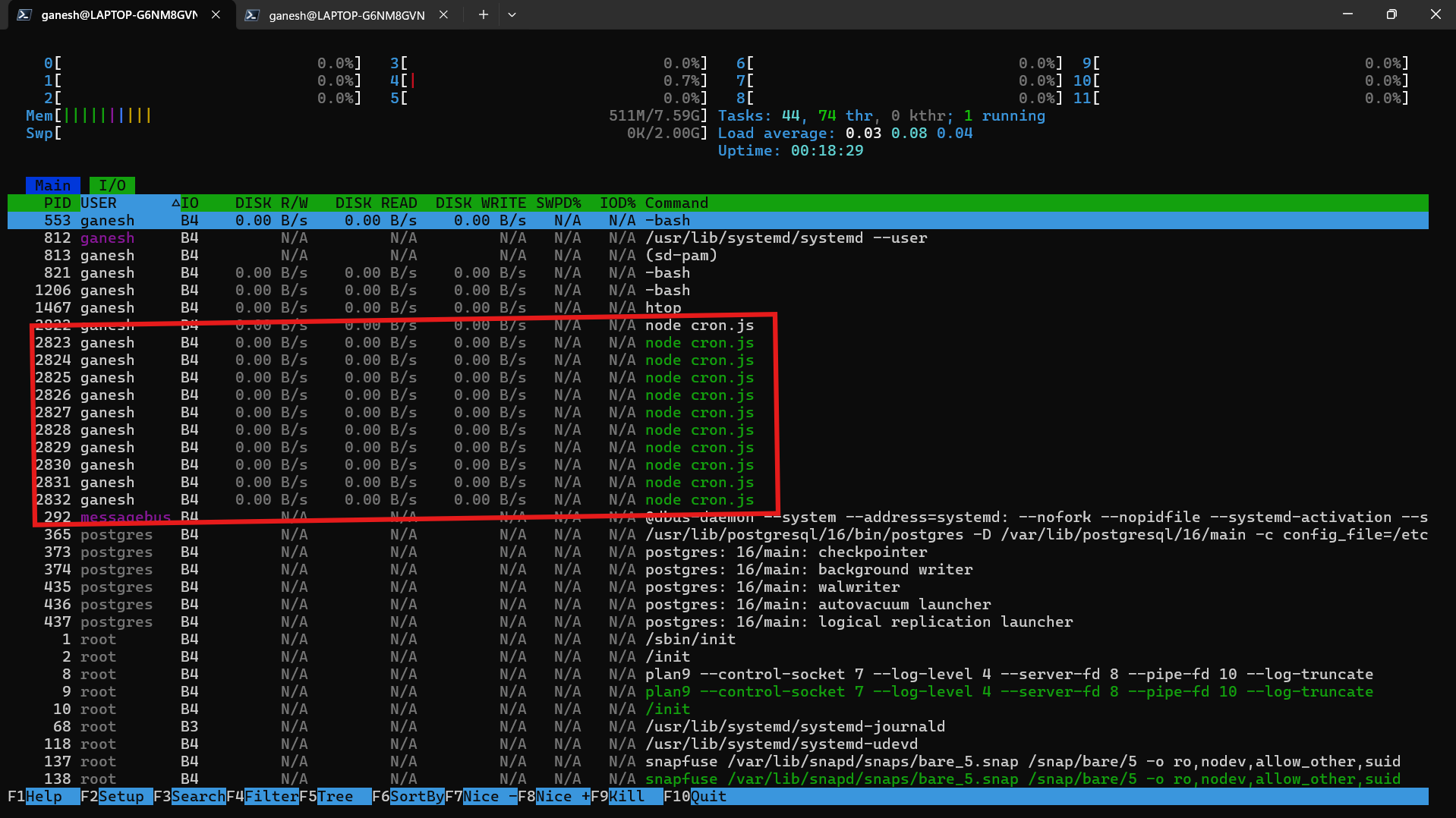Select PID 2823 node cron.js row
Screen dimensions: 1456x818
coord(718,342)
